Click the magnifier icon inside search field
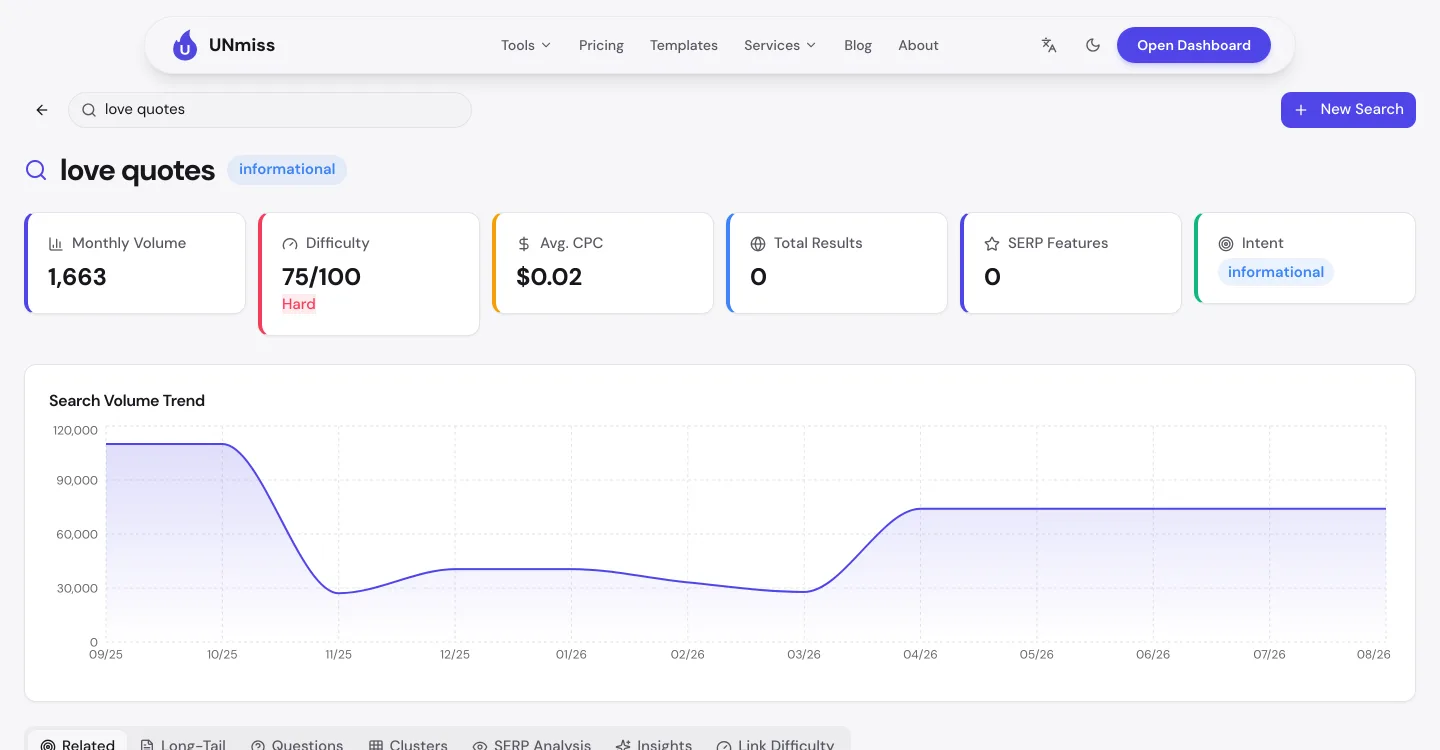Screen dimensions: 1440x750 pos(89,110)
